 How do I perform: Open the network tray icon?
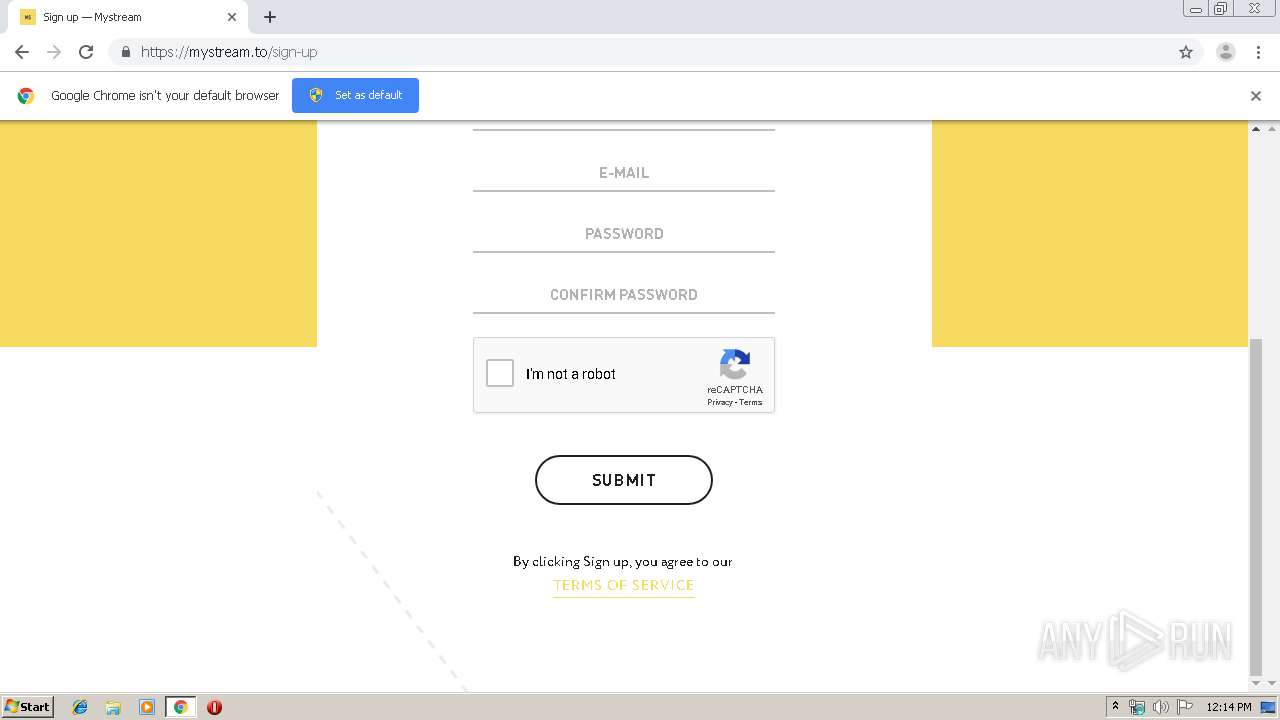pos(1137,707)
